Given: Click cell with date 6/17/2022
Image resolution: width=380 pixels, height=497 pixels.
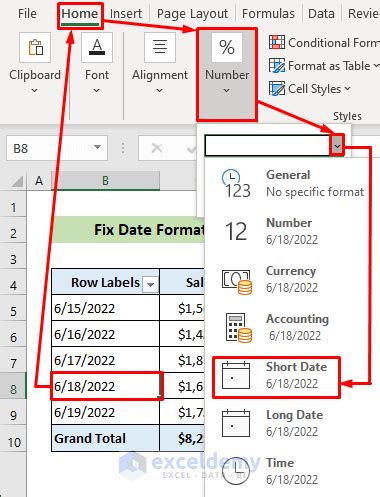Looking at the screenshot, I should coord(105,360).
